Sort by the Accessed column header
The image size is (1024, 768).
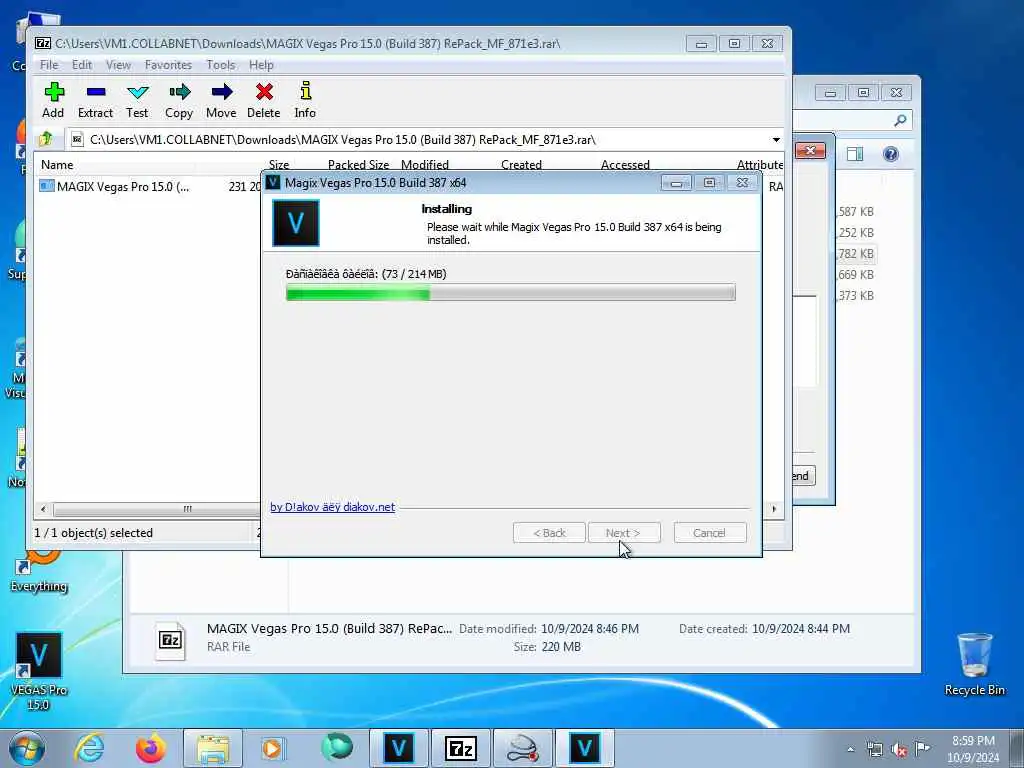click(625, 165)
